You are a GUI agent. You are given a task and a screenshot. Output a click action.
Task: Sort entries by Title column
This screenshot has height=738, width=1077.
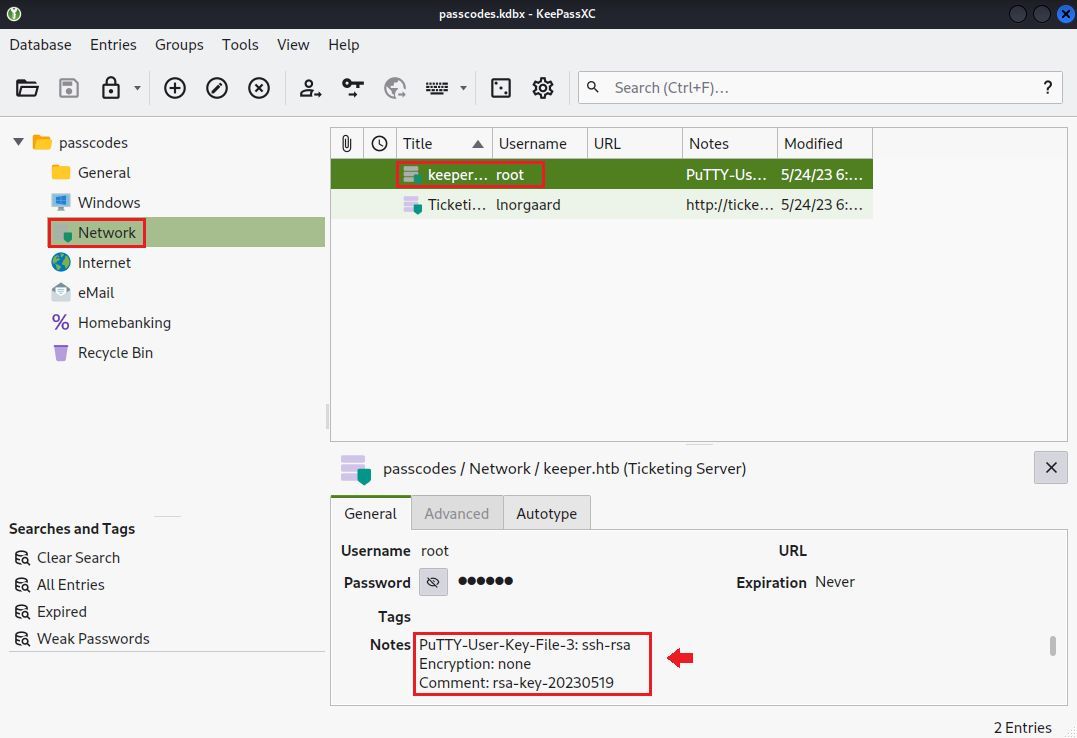pos(444,144)
